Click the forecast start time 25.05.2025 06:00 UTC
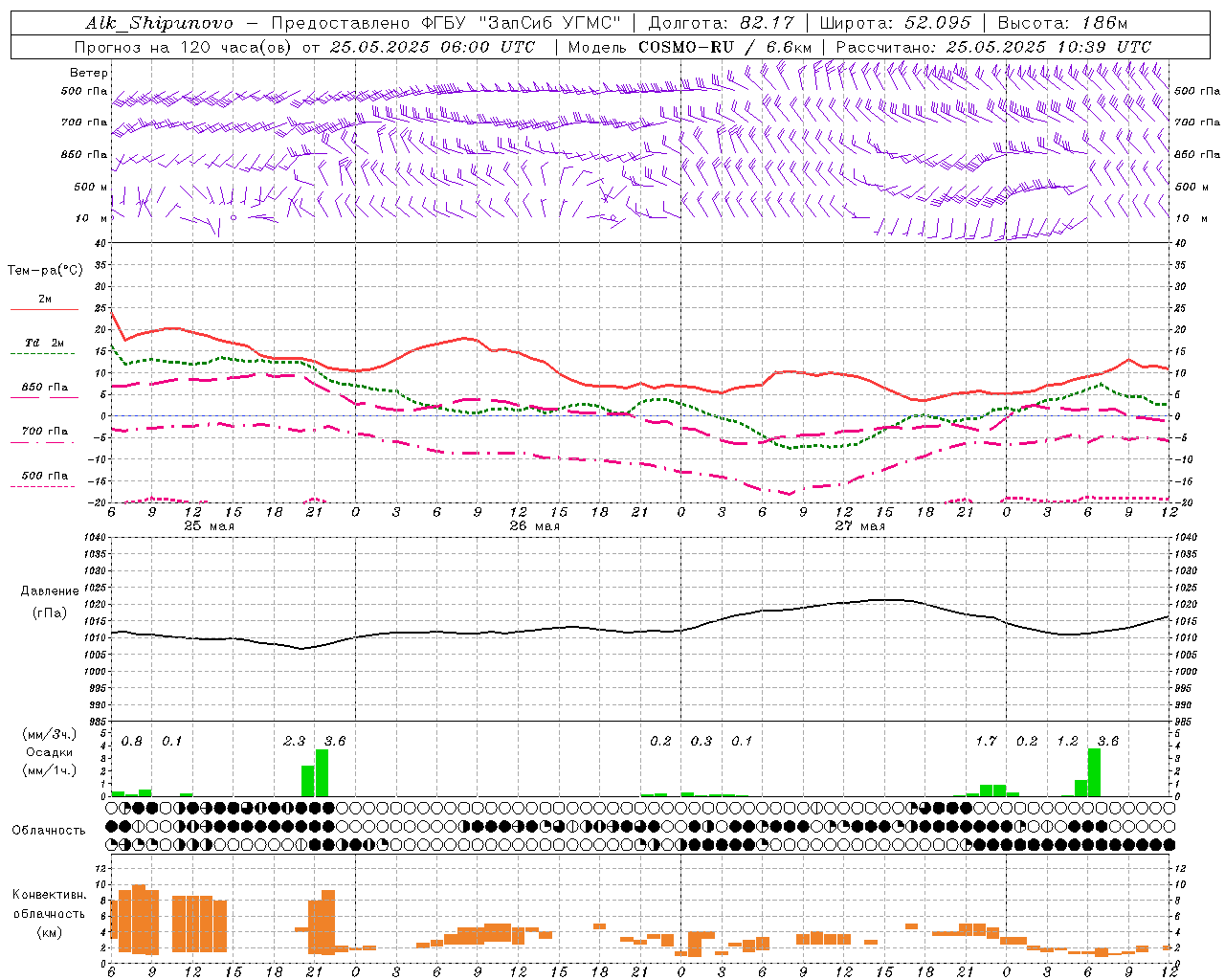The height and width of the screenshot is (980, 1225). (x=433, y=47)
